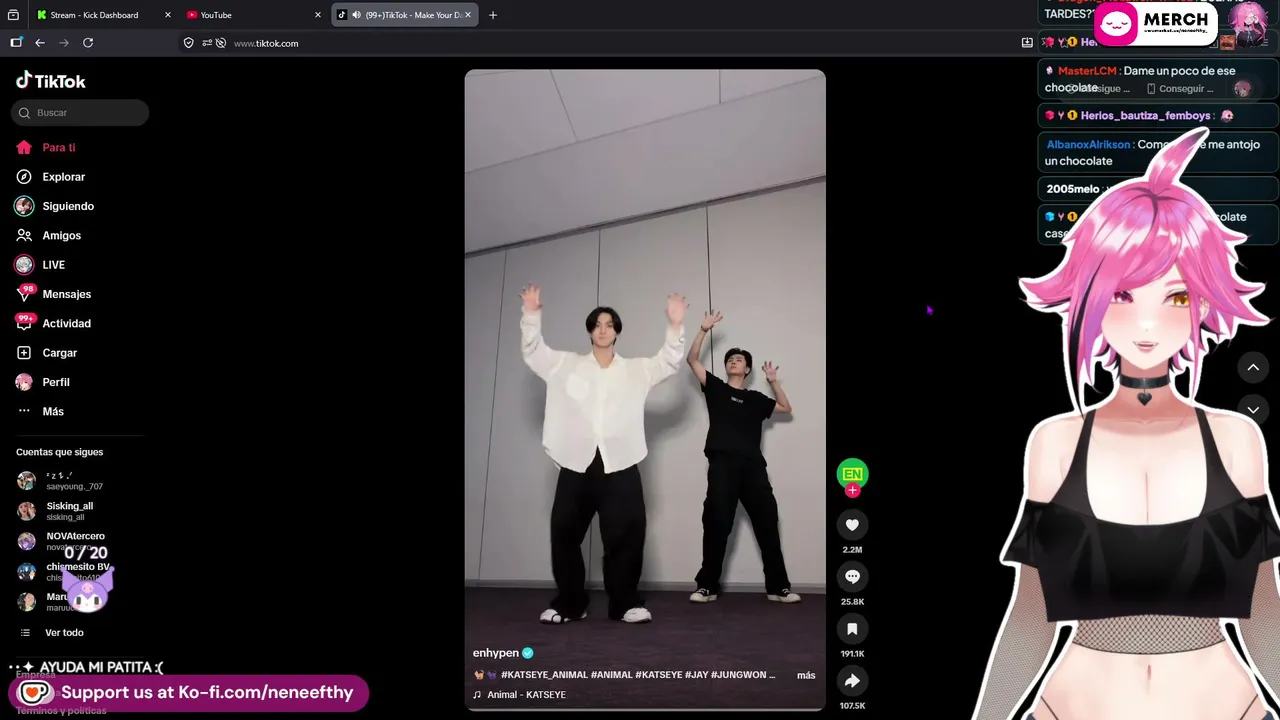Click the Mensajes icon with 98 badge
The width and height of the screenshot is (1280, 720).
[x=24, y=294]
